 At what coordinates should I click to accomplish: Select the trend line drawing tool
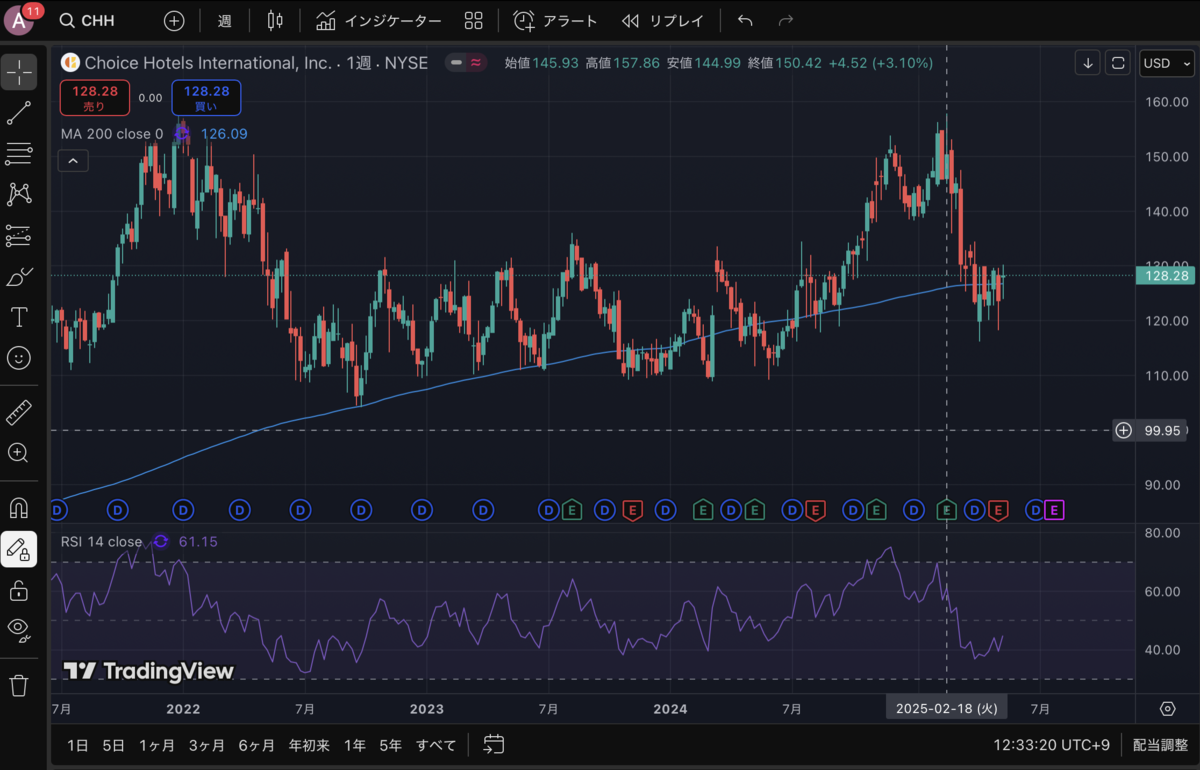coord(19,113)
